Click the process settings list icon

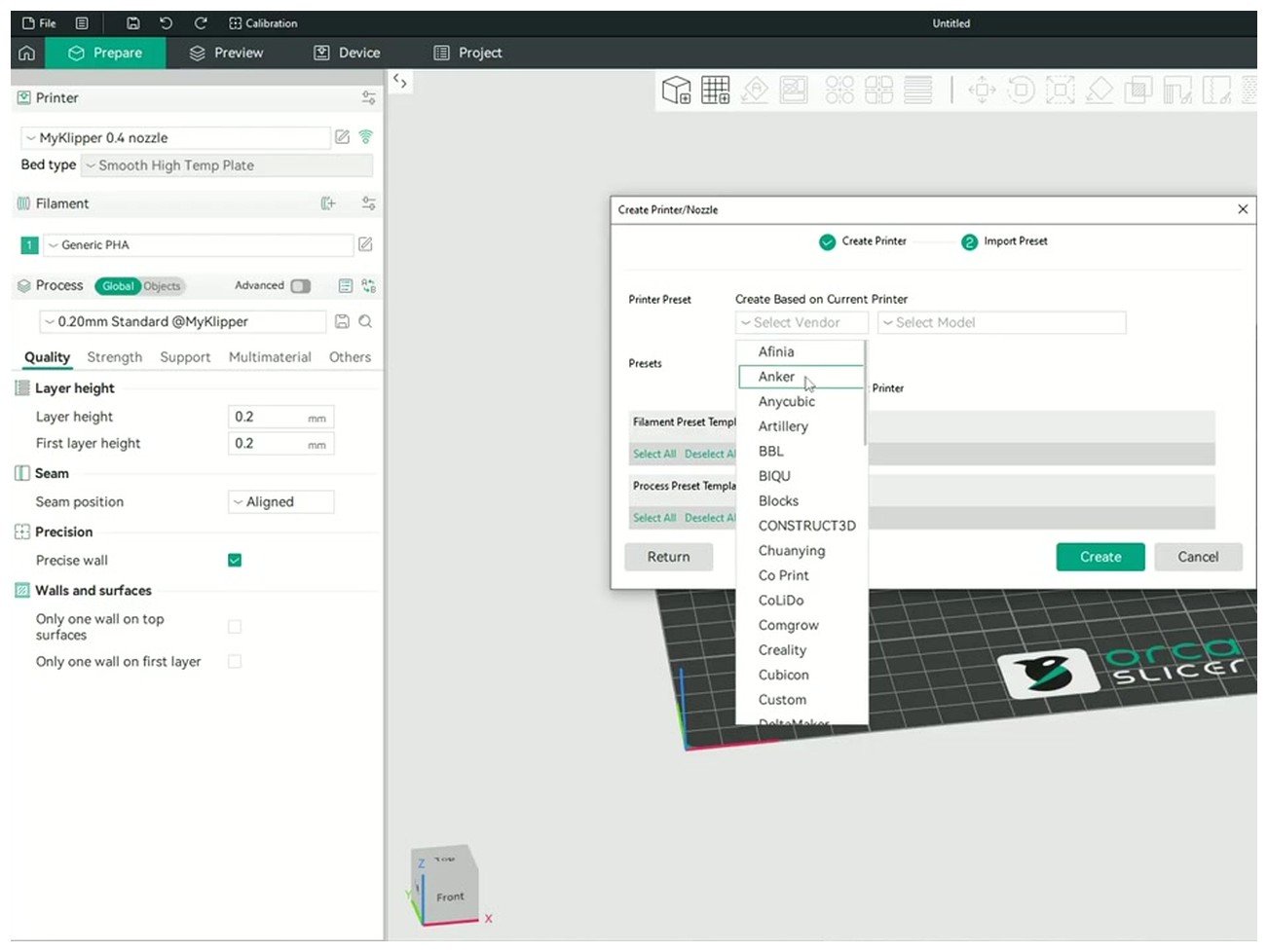click(345, 286)
